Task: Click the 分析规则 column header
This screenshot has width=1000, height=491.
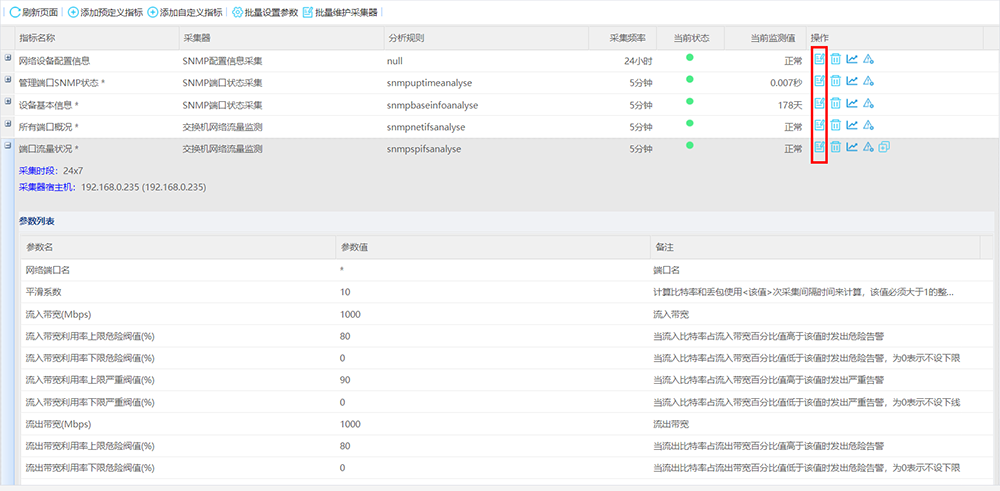Action: click(485, 38)
